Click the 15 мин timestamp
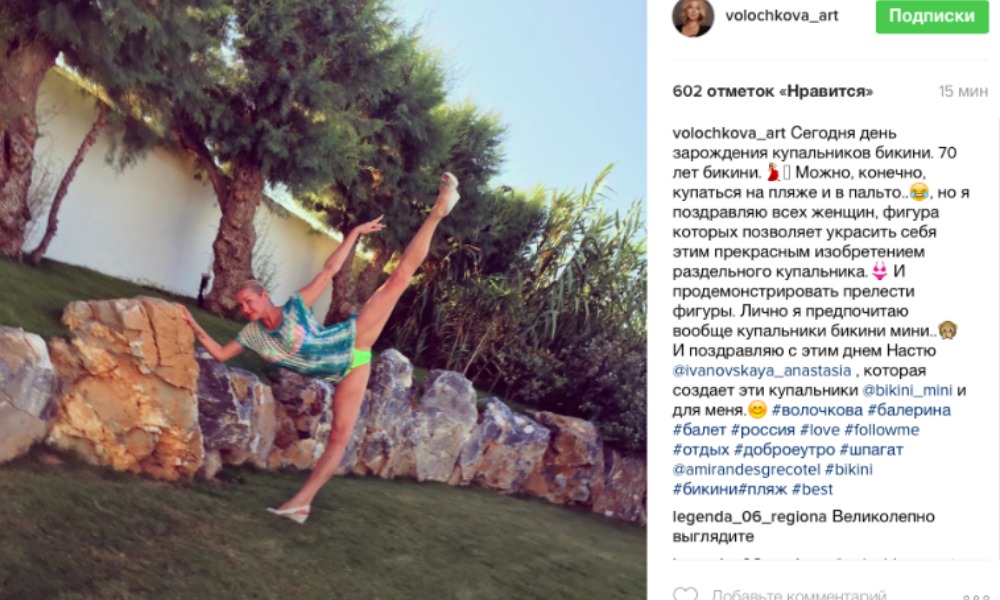Viewport: 1000px width, 600px height. click(x=963, y=91)
